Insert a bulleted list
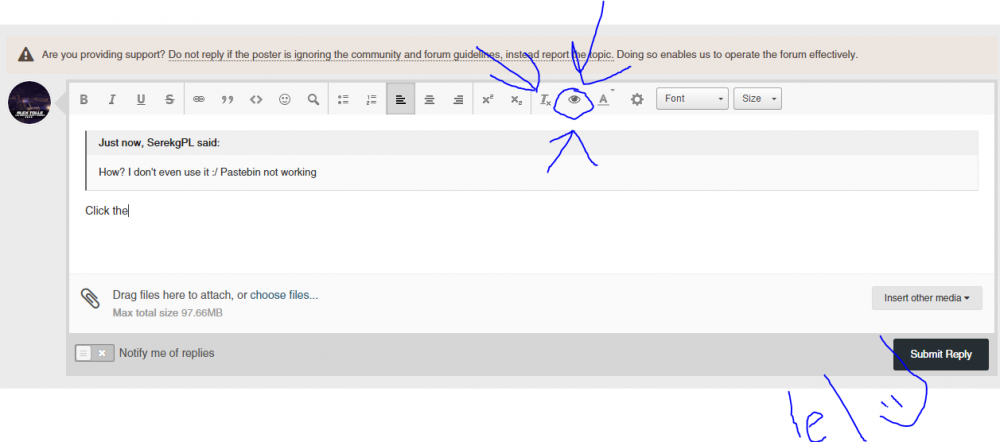This screenshot has height=442, width=1000. click(343, 99)
